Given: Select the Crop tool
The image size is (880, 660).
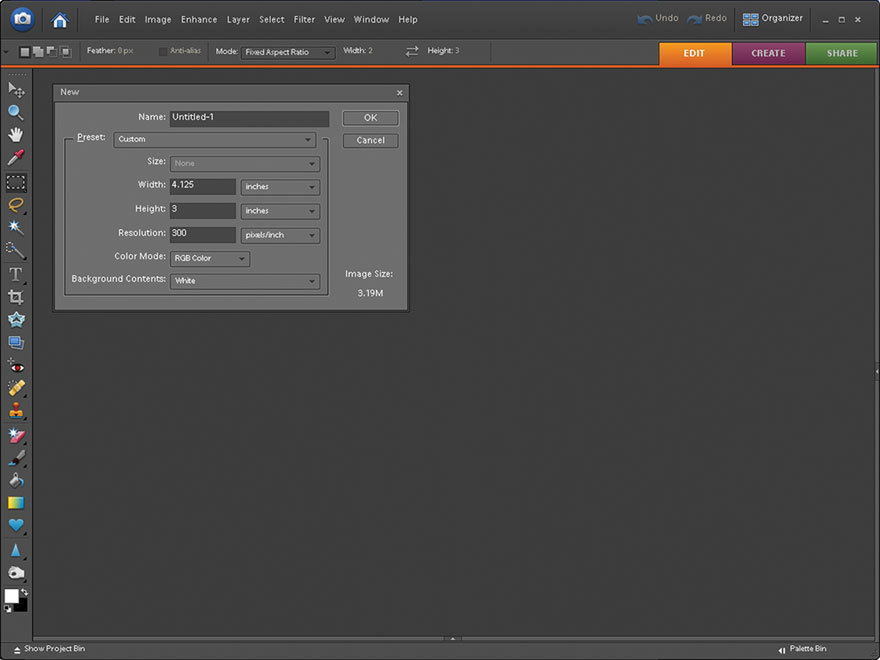Looking at the screenshot, I should (16, 297).
